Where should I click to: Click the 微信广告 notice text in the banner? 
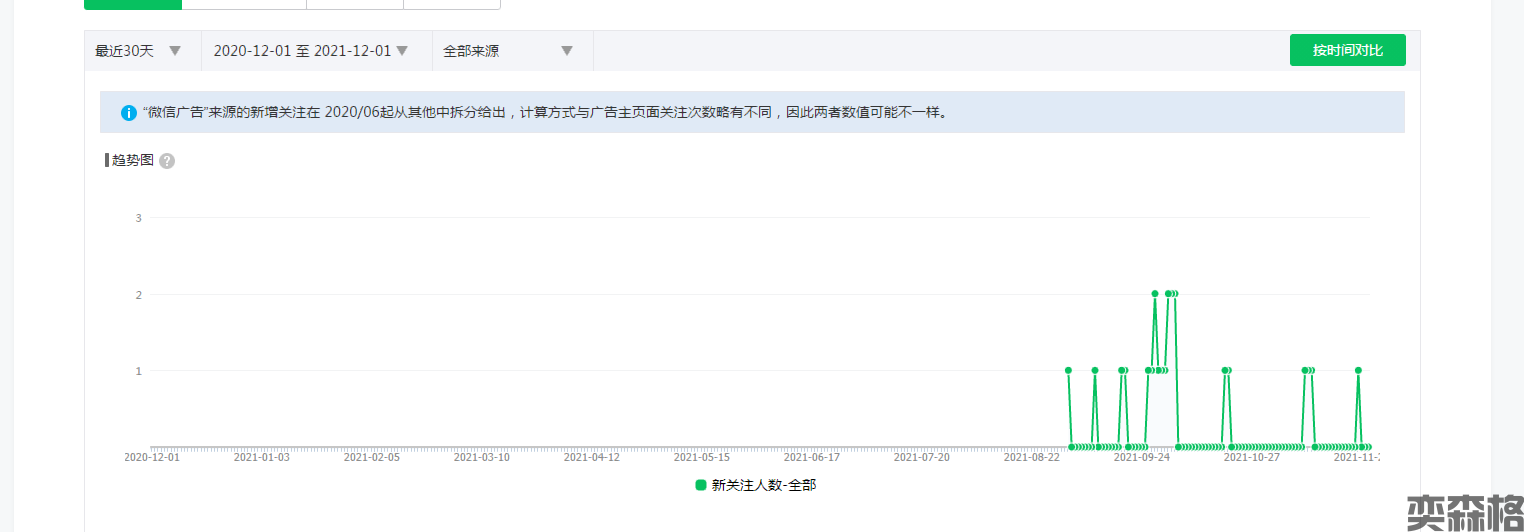point(545,113)
